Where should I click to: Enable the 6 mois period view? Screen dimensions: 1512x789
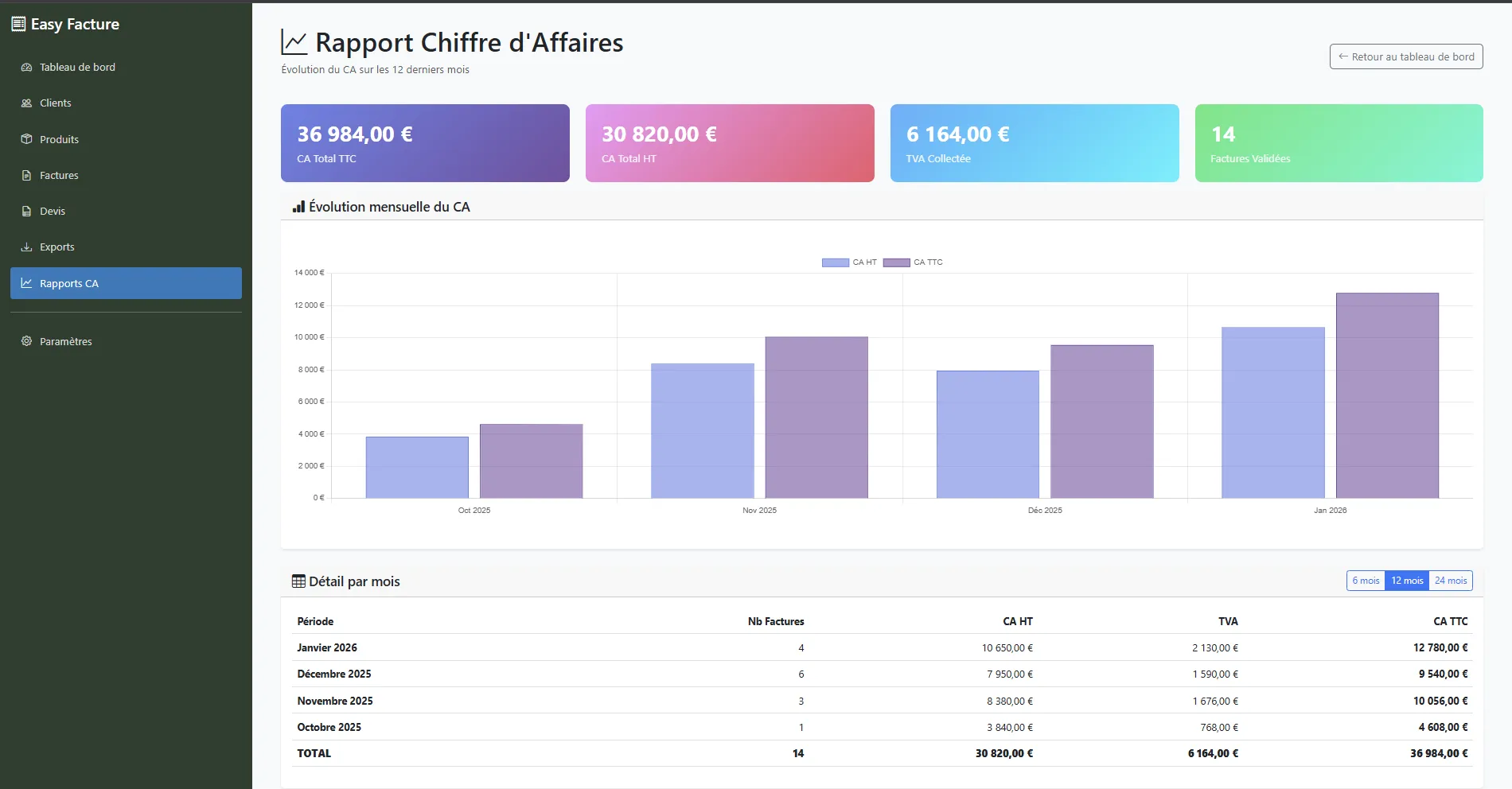(x=1366, y=581)
